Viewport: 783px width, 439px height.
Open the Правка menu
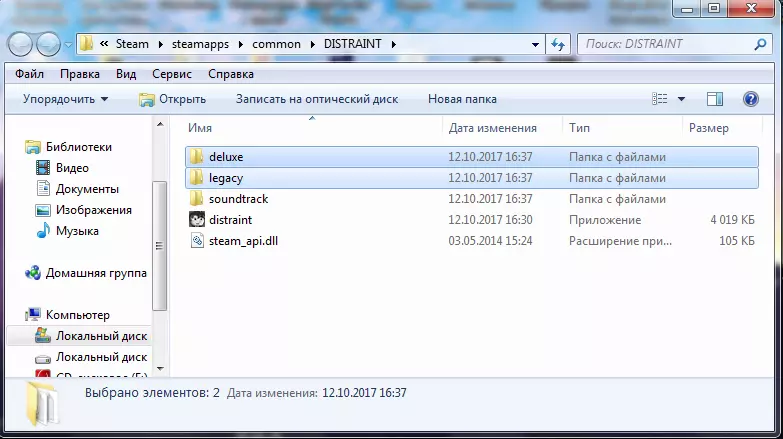(80, 74)
